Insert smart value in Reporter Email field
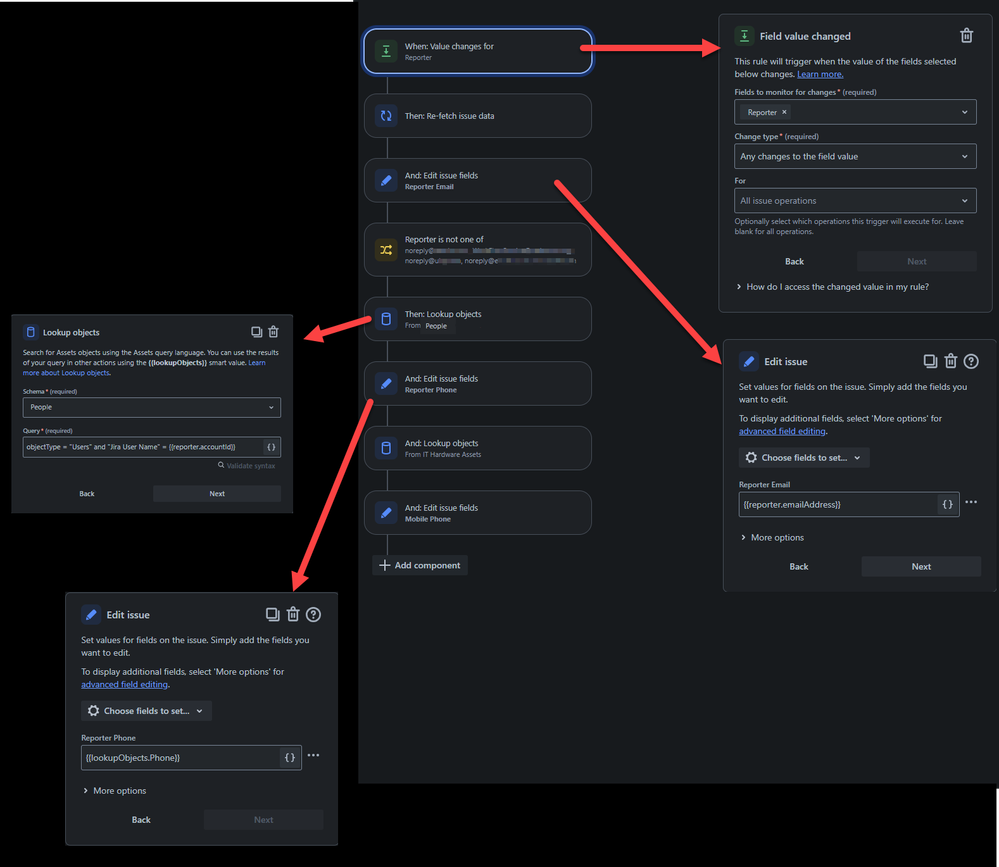The height and width of the screenshot is (867, 999). 946,504
